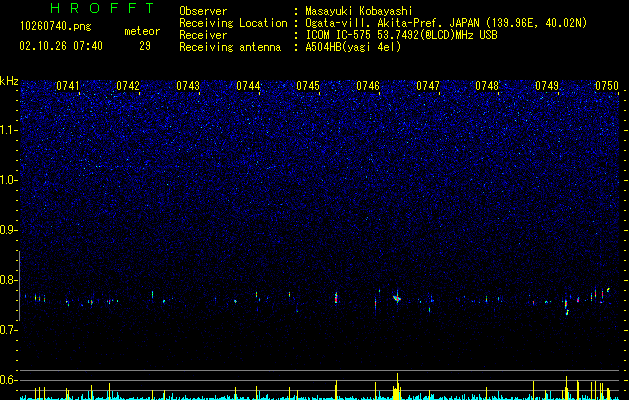Click the 0743 time marker

[x=188, y=86]
